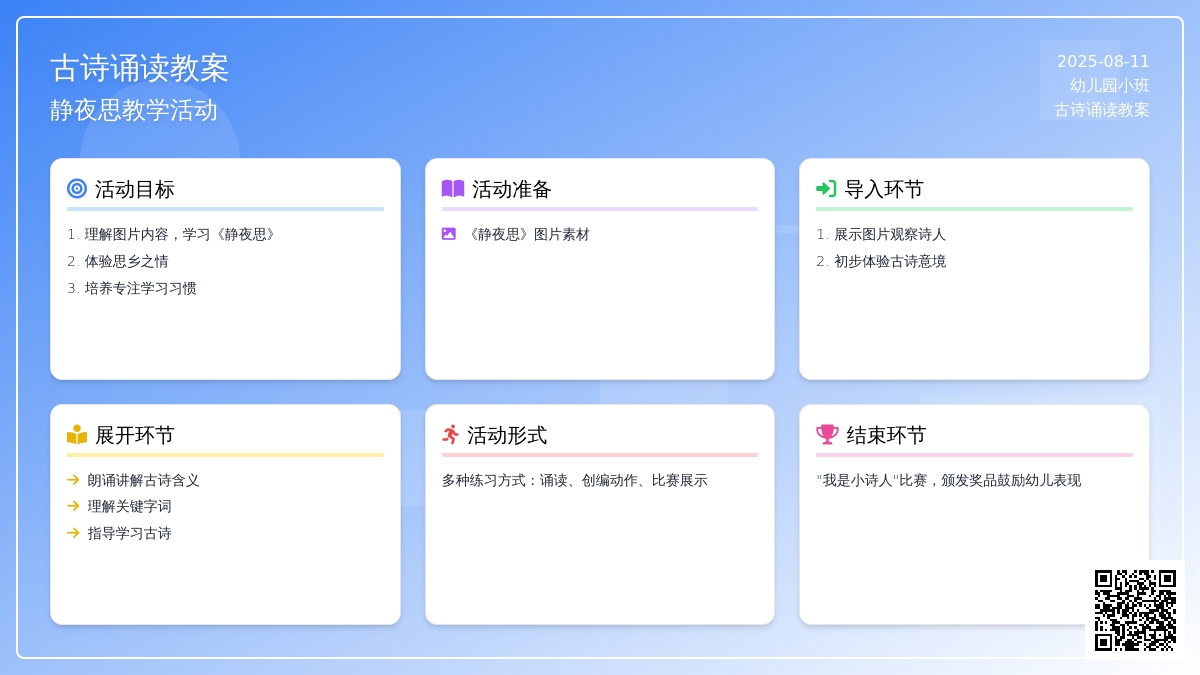Click the QR code image

click(x=1135, y=610)
